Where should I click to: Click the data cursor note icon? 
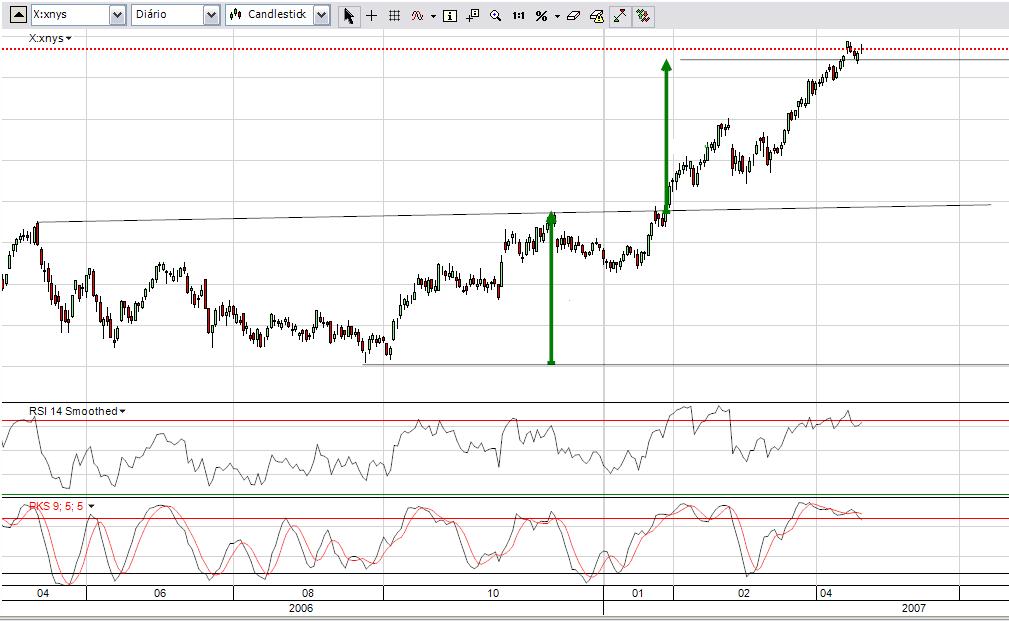point(472,15)
